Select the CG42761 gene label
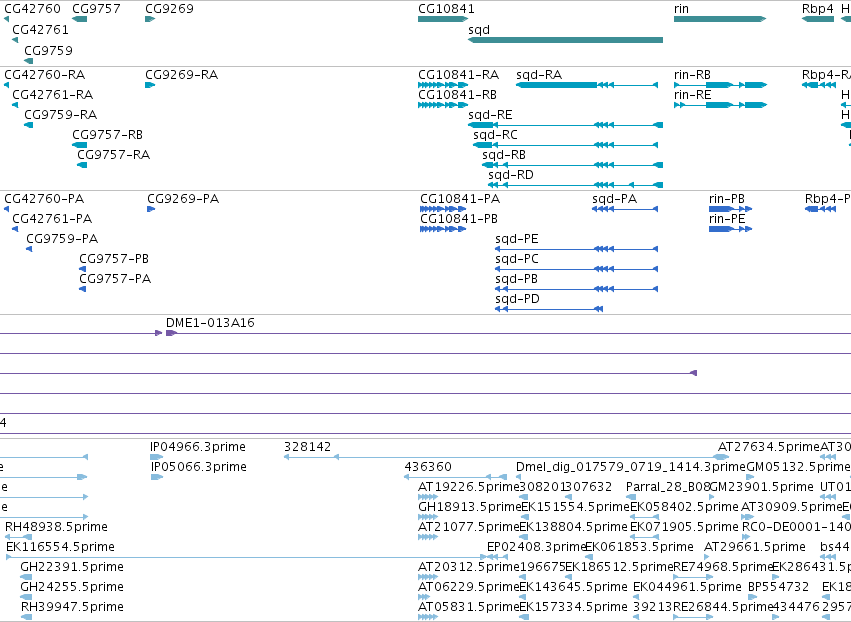 40,30
